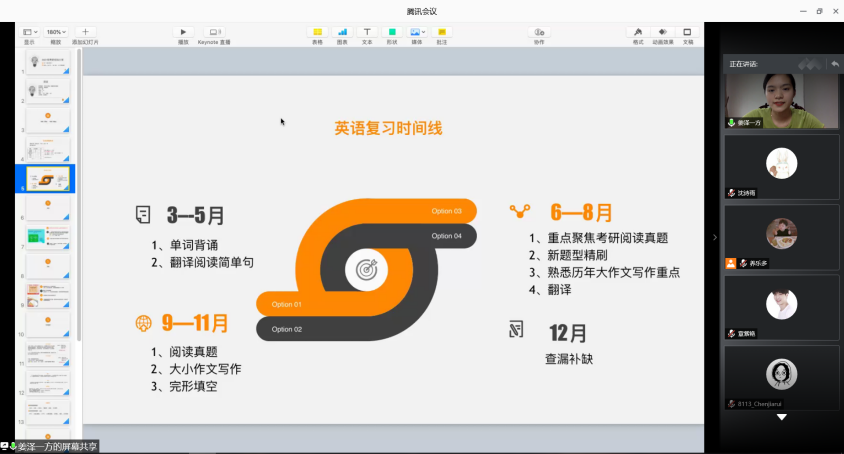Add a text box with the 文本 icon
Screen dimensions: 844x454
pos(367,32)
